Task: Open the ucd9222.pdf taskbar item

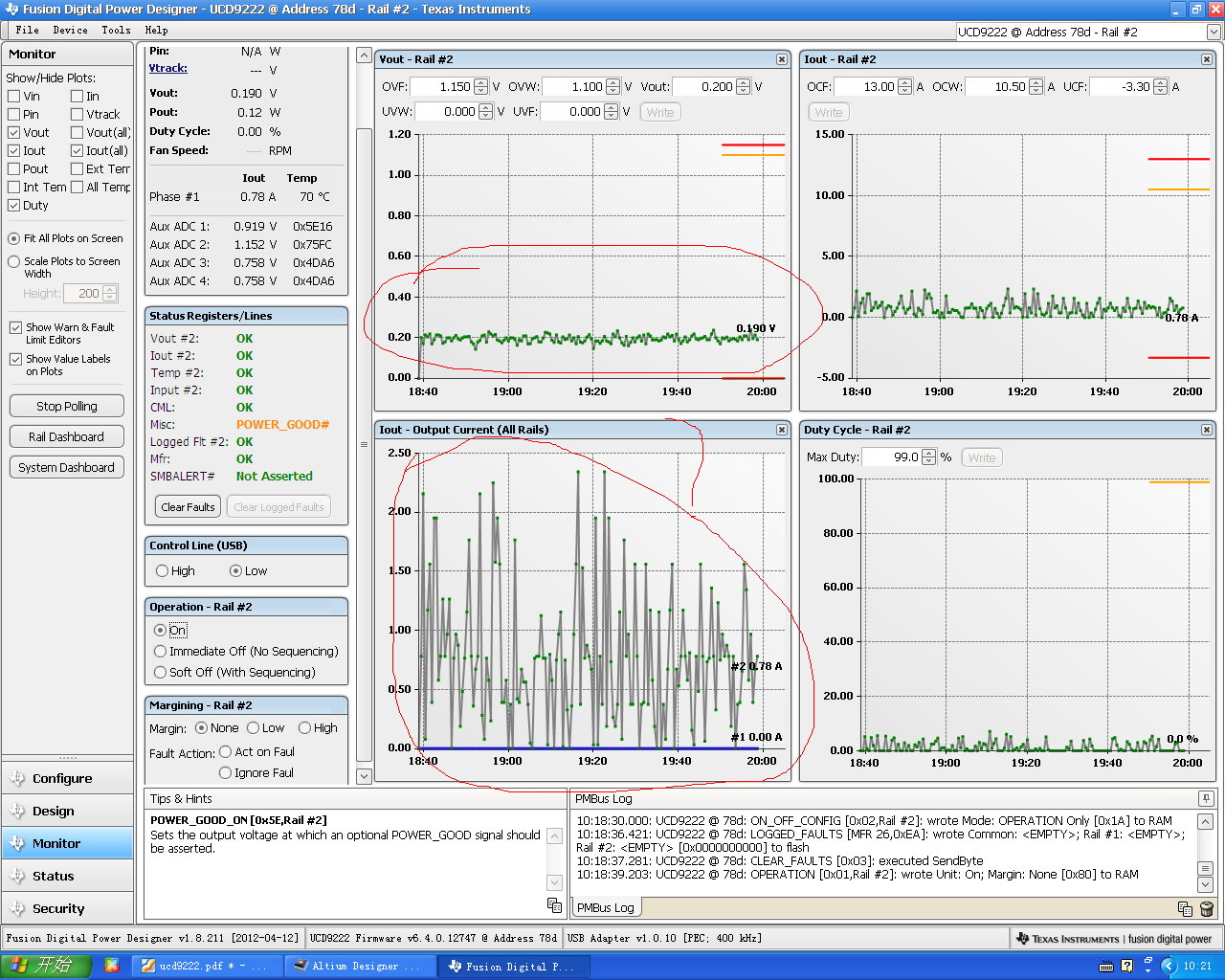Action: 209,966
